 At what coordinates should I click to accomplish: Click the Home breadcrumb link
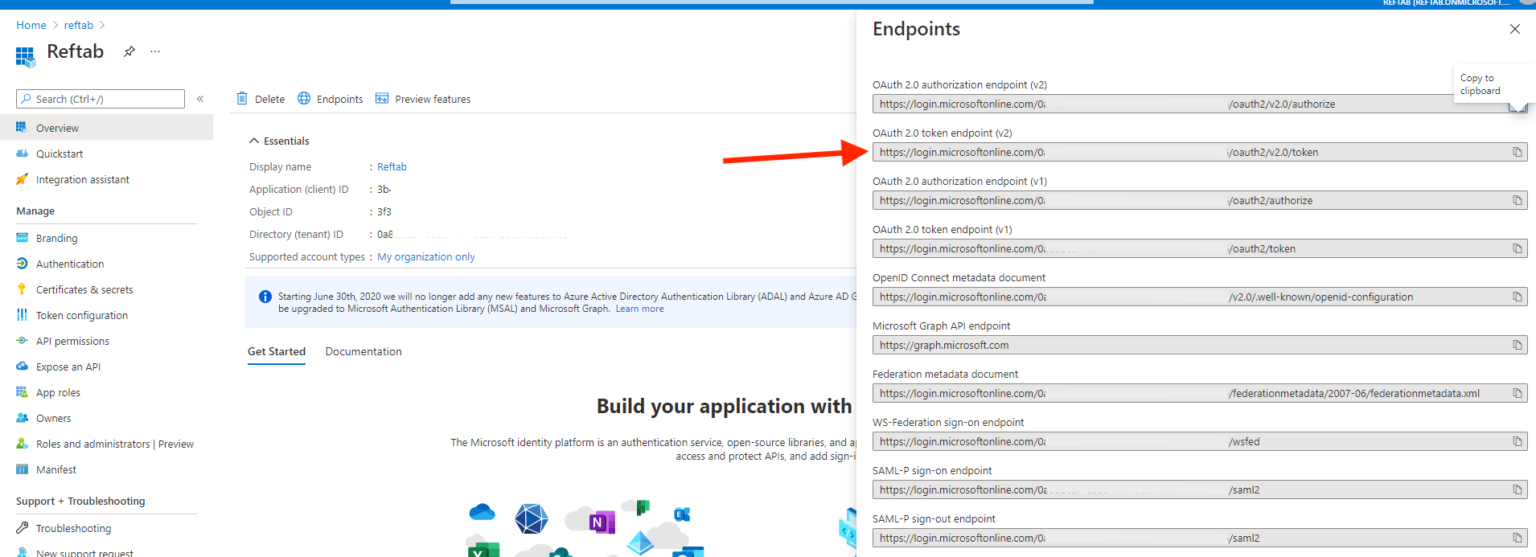point(31,25)
